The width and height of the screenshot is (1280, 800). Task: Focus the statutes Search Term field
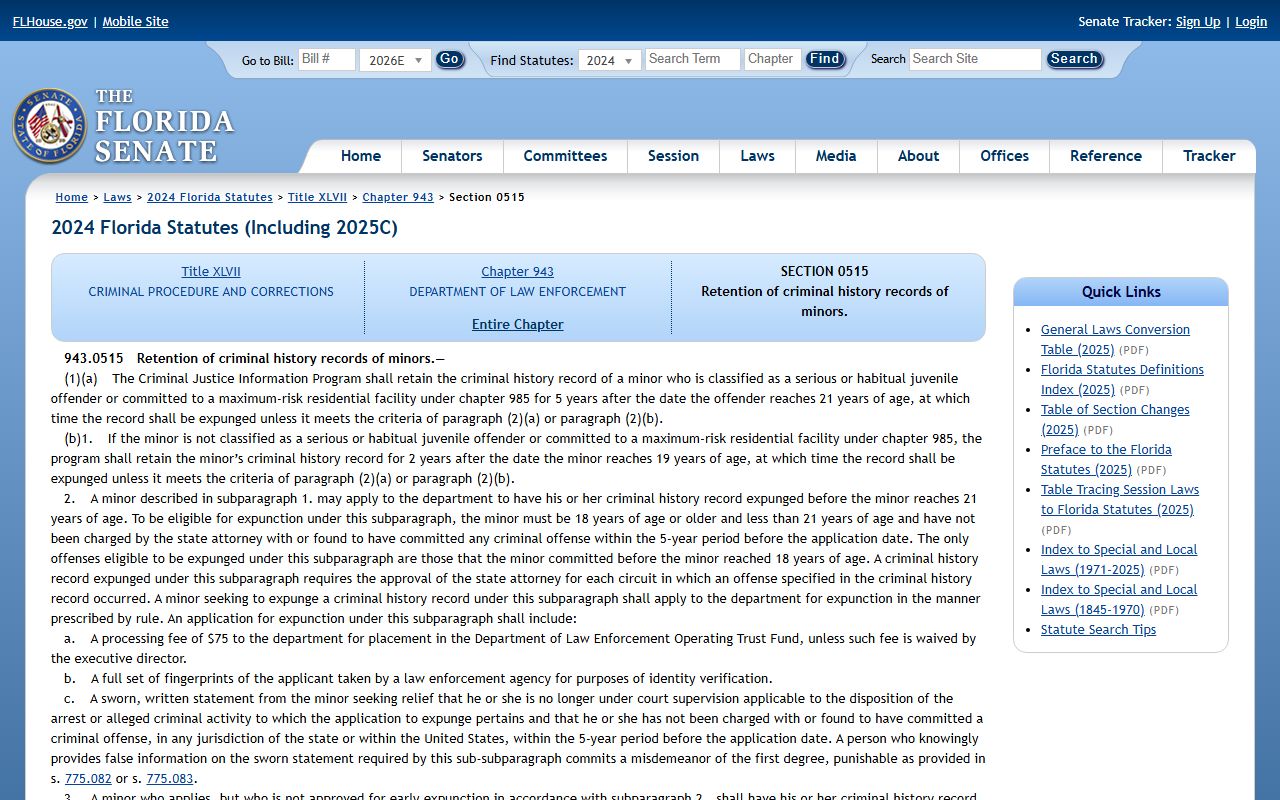[x=692, y=59]
